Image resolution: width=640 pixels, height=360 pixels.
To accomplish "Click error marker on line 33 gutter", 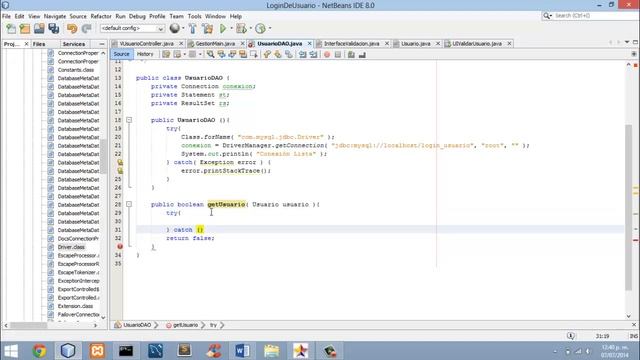I will 120,247.
